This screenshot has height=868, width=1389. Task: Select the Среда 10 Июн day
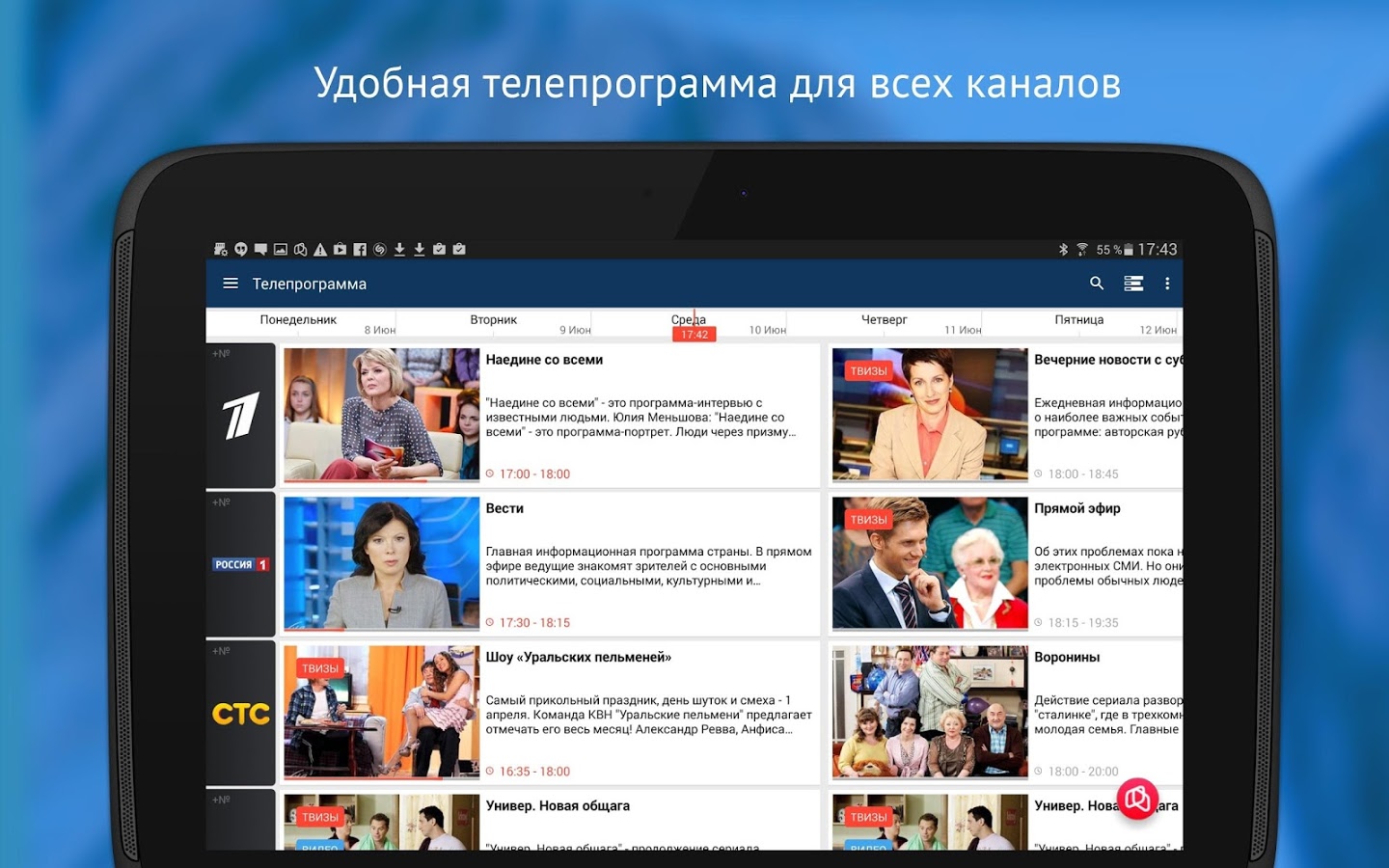coord(689,323)
